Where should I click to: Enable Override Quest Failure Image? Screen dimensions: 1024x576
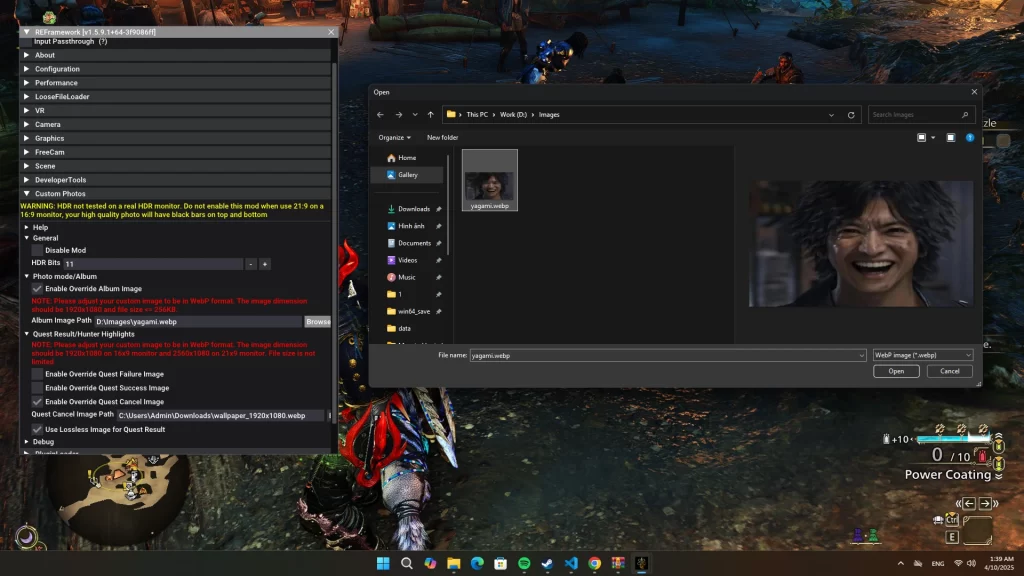tap(37, 374)
